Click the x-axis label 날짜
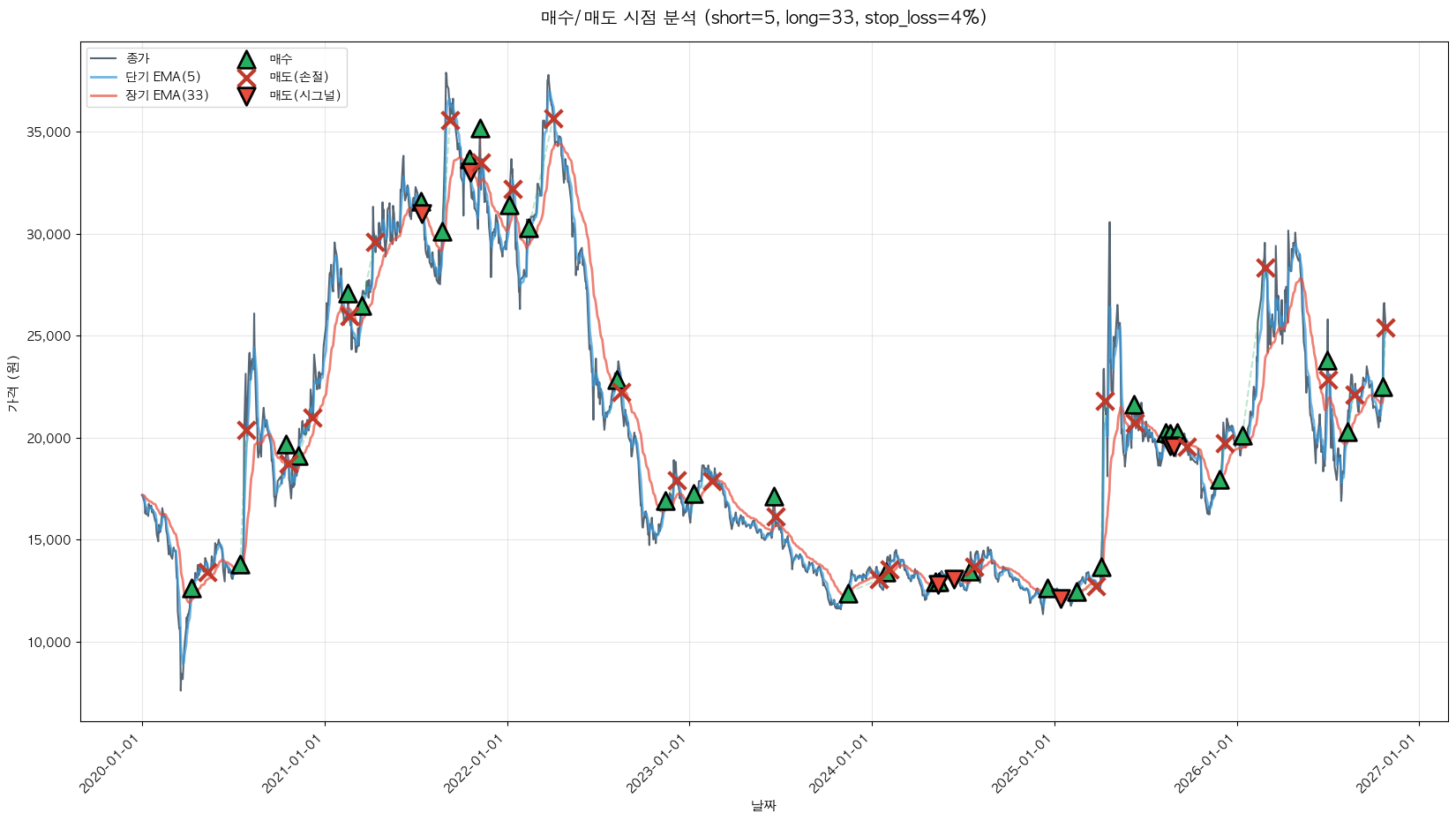Image resolution: width=1456 pixels, height=821 pixels. [x=764, y=805]
